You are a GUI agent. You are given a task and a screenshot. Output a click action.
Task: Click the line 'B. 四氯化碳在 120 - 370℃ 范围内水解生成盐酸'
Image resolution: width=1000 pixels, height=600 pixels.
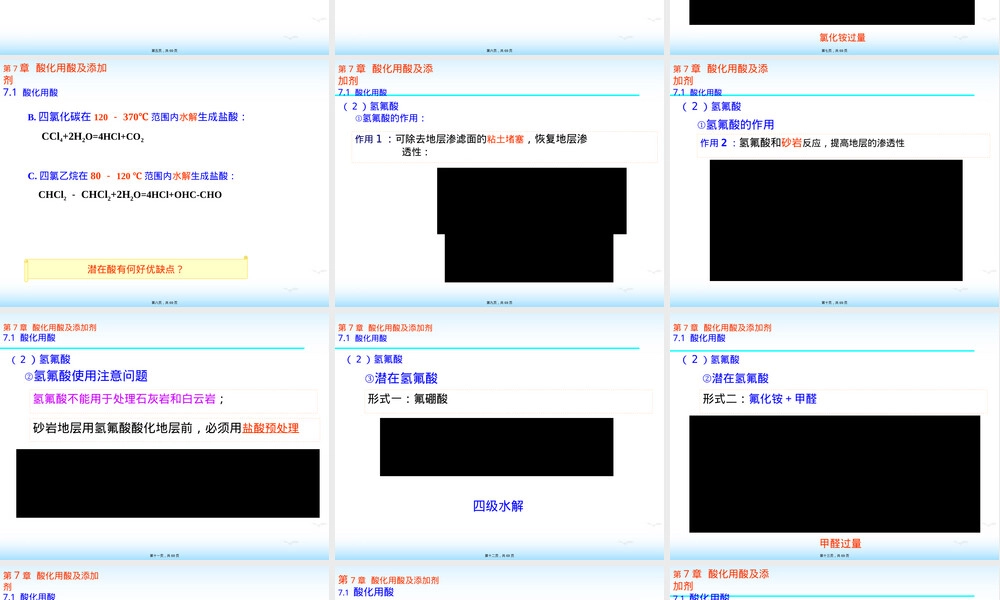[x=136, y=117]
